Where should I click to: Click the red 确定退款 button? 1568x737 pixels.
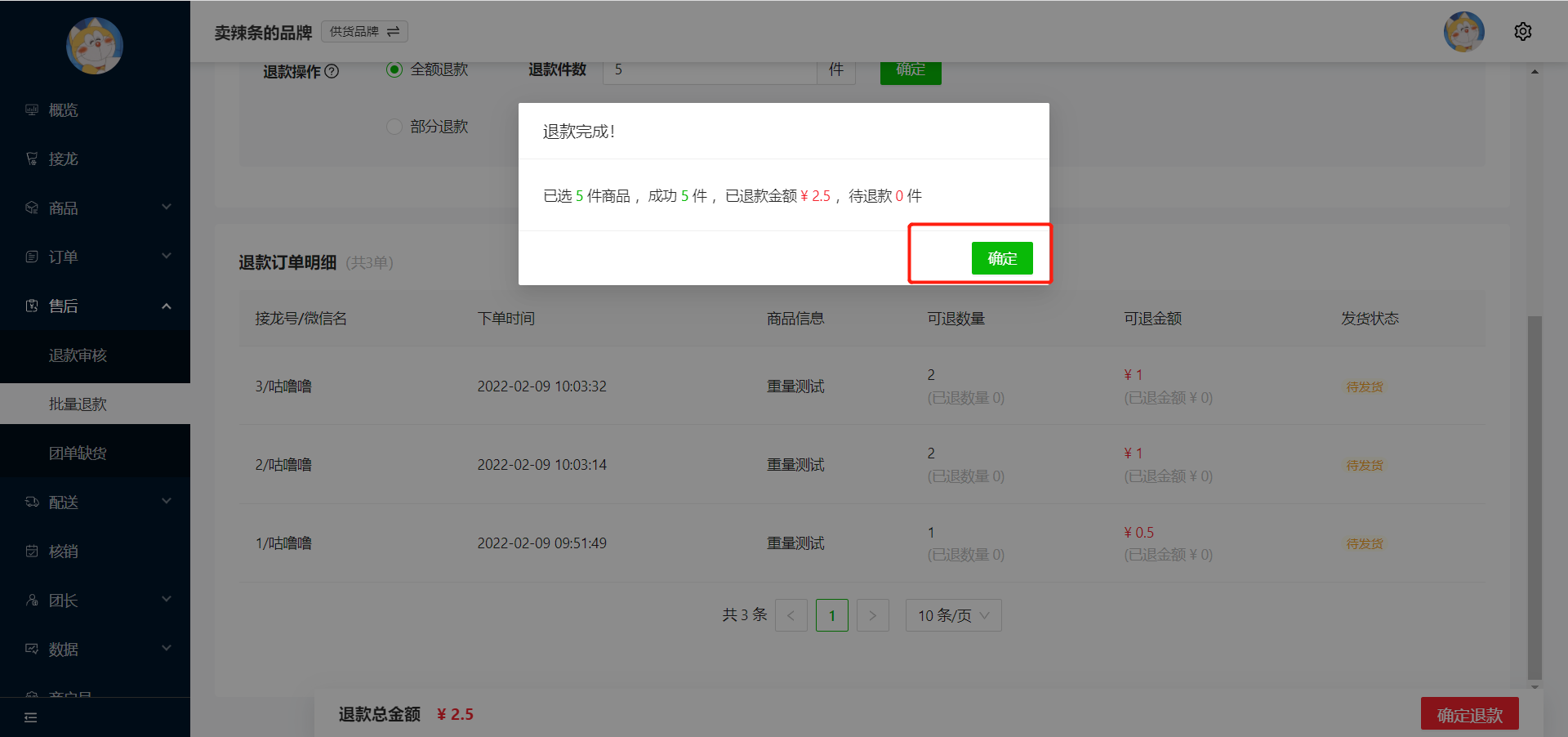point(1469,715)
